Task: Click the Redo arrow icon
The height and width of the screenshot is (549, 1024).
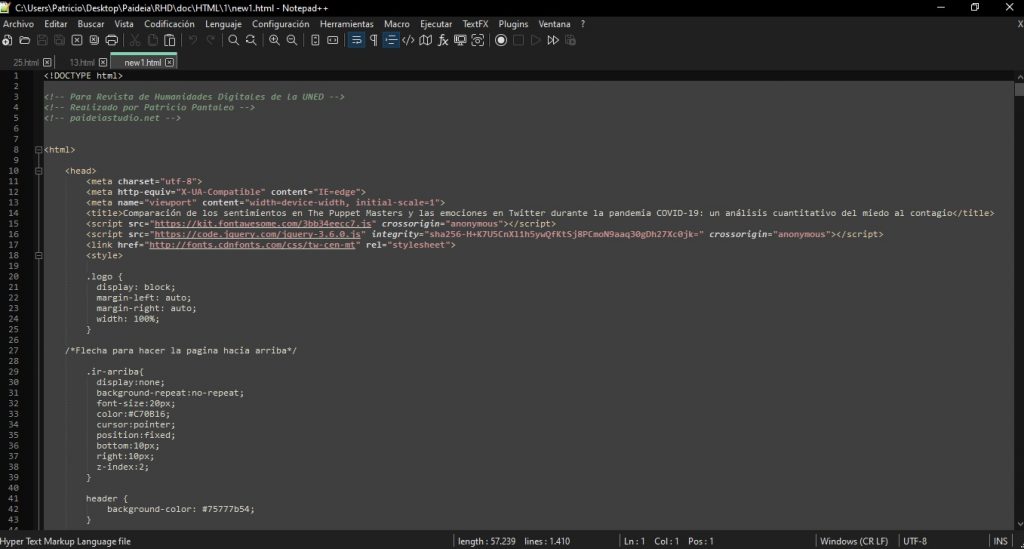Action: 210,40
